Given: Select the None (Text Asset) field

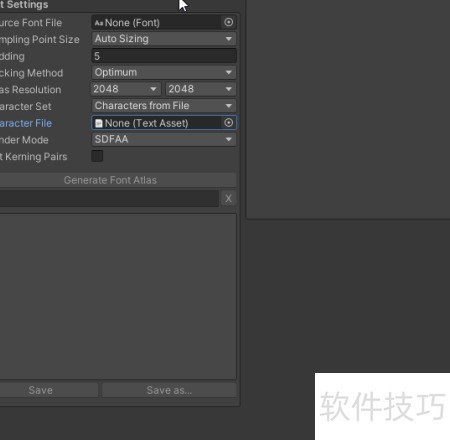Looking at the screenshot, I should (x=156, y=123).
